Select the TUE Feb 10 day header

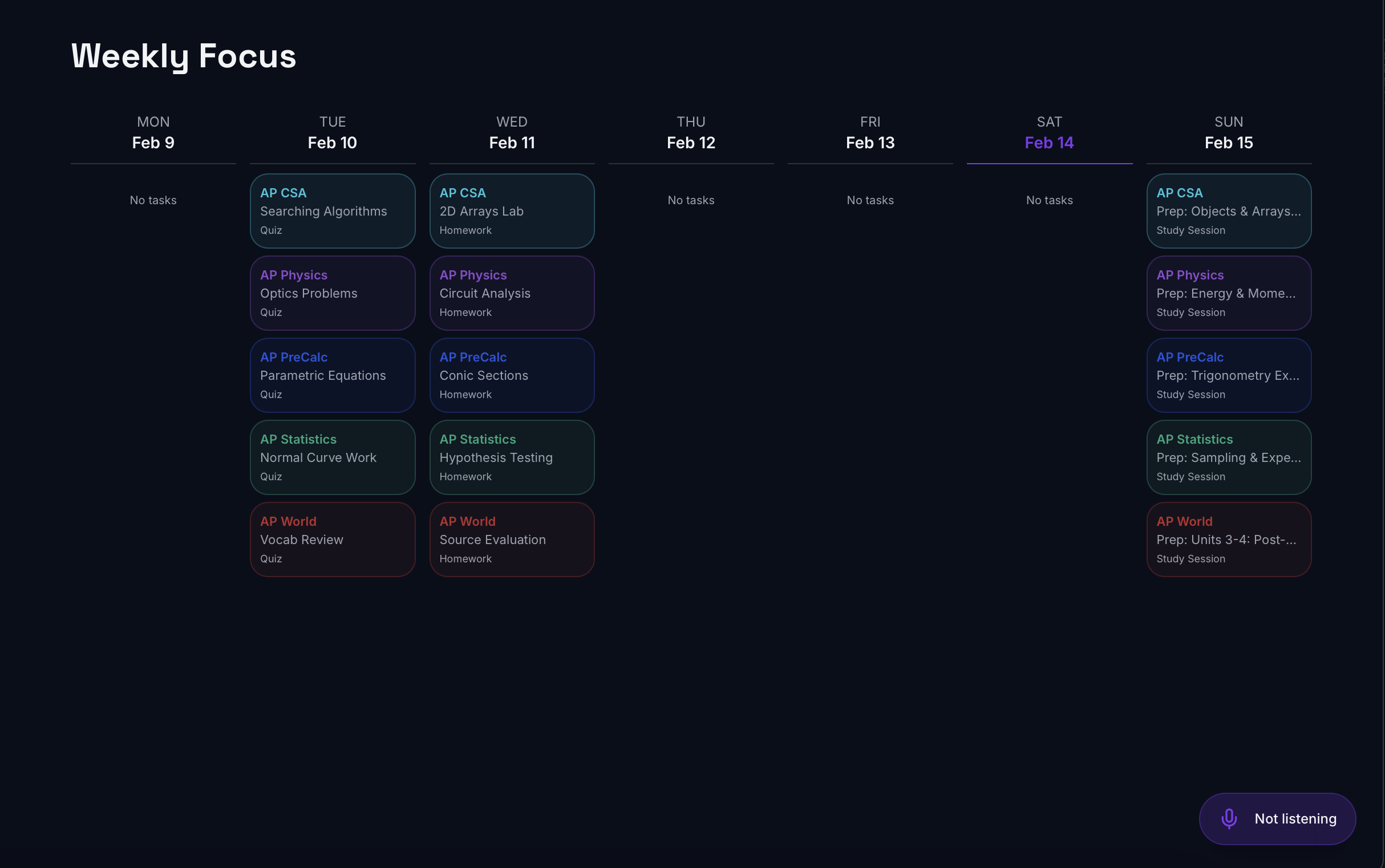tap(333, 133)
